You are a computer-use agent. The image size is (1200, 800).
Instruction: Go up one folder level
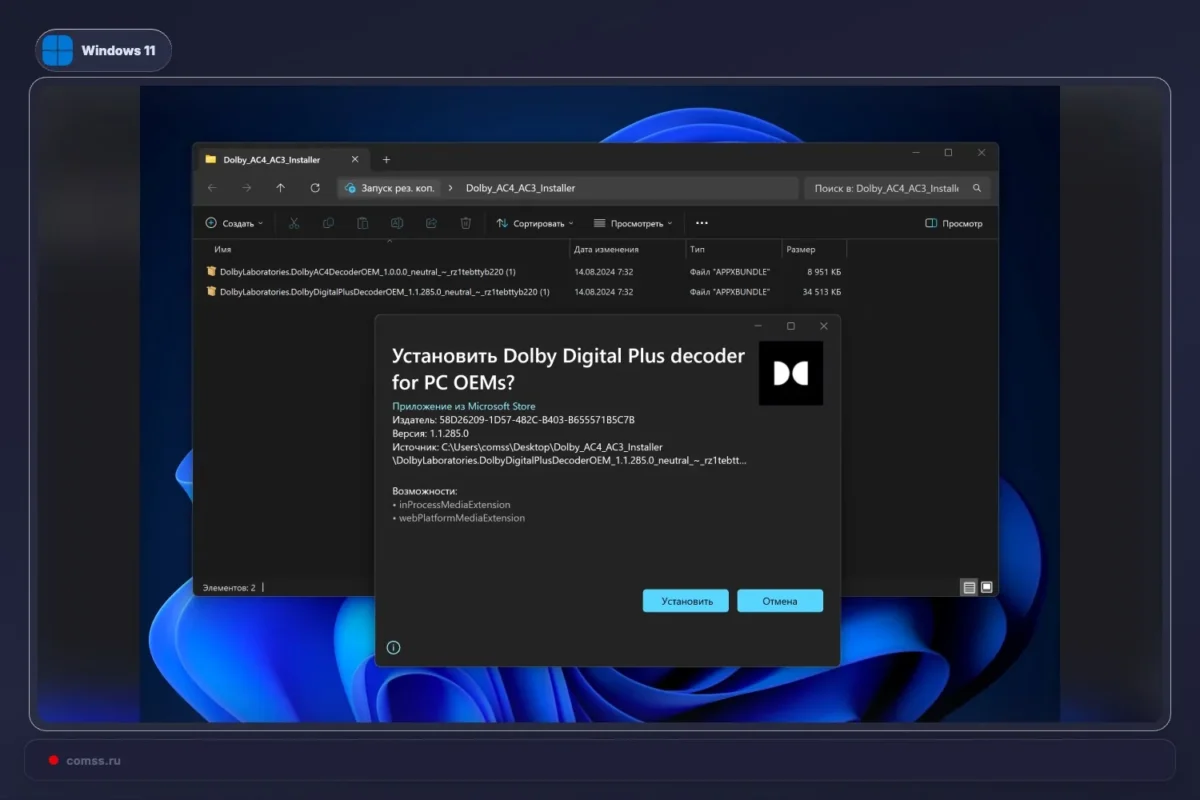click(280, 188)
